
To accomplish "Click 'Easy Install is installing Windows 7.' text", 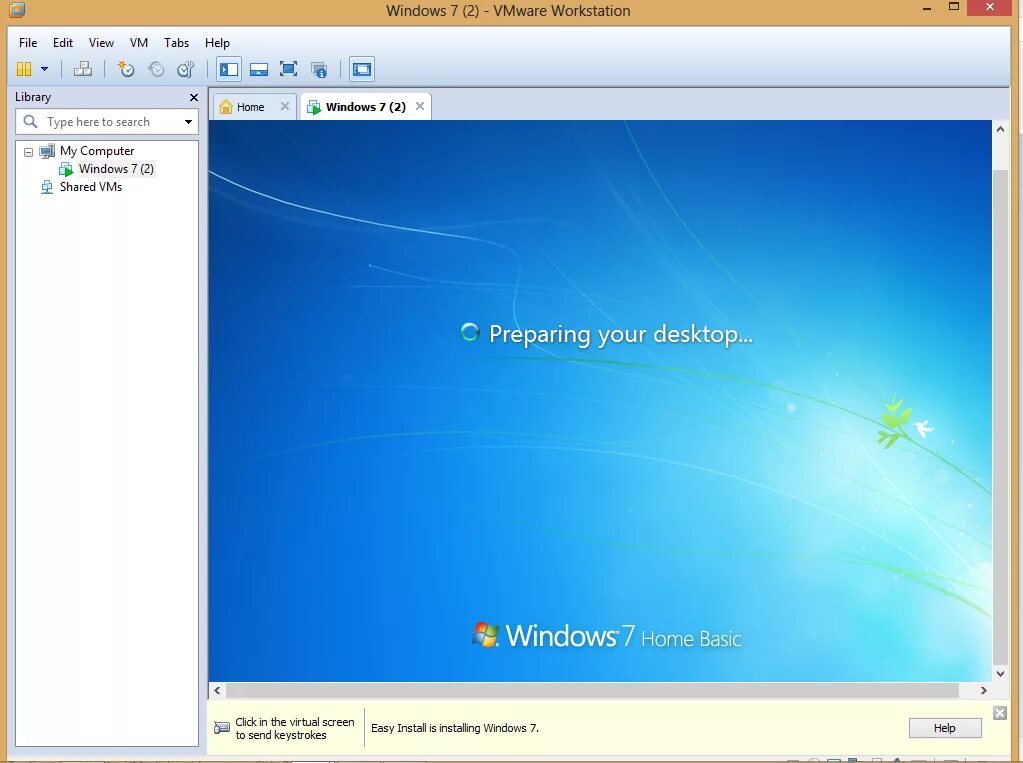I will [455, 728].
